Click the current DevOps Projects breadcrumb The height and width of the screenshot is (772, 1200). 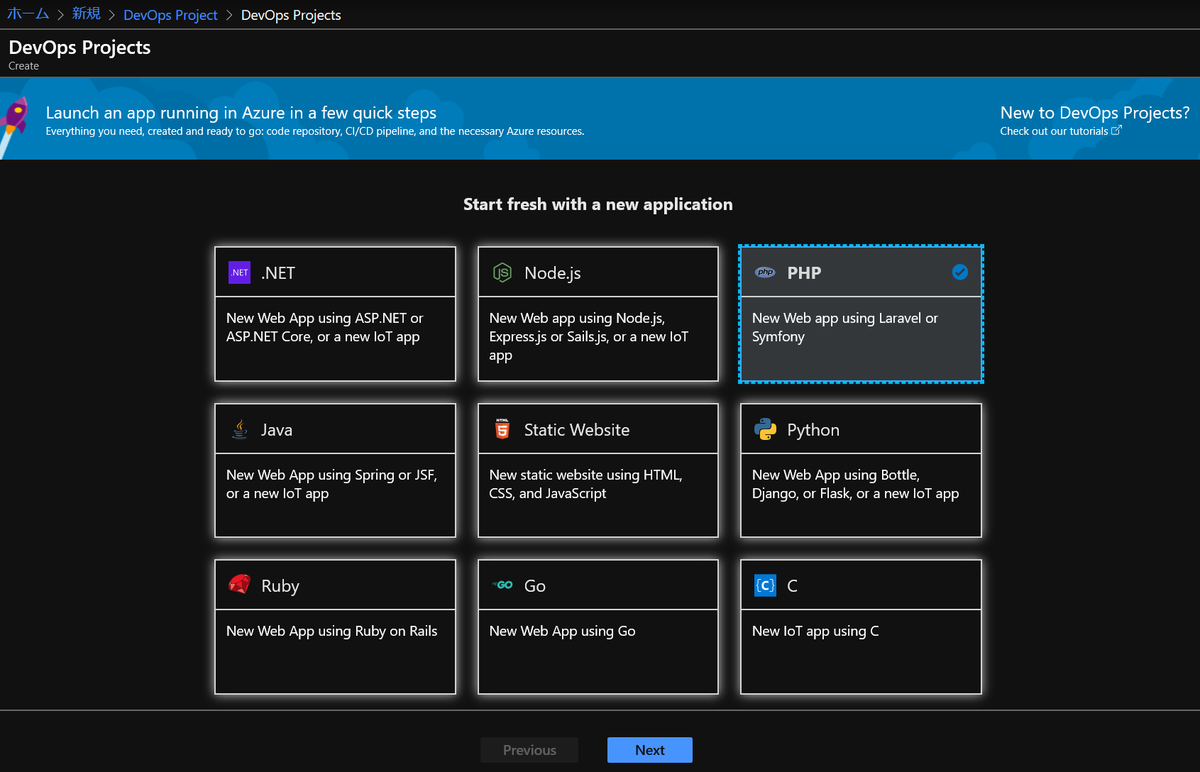[291, 15]
